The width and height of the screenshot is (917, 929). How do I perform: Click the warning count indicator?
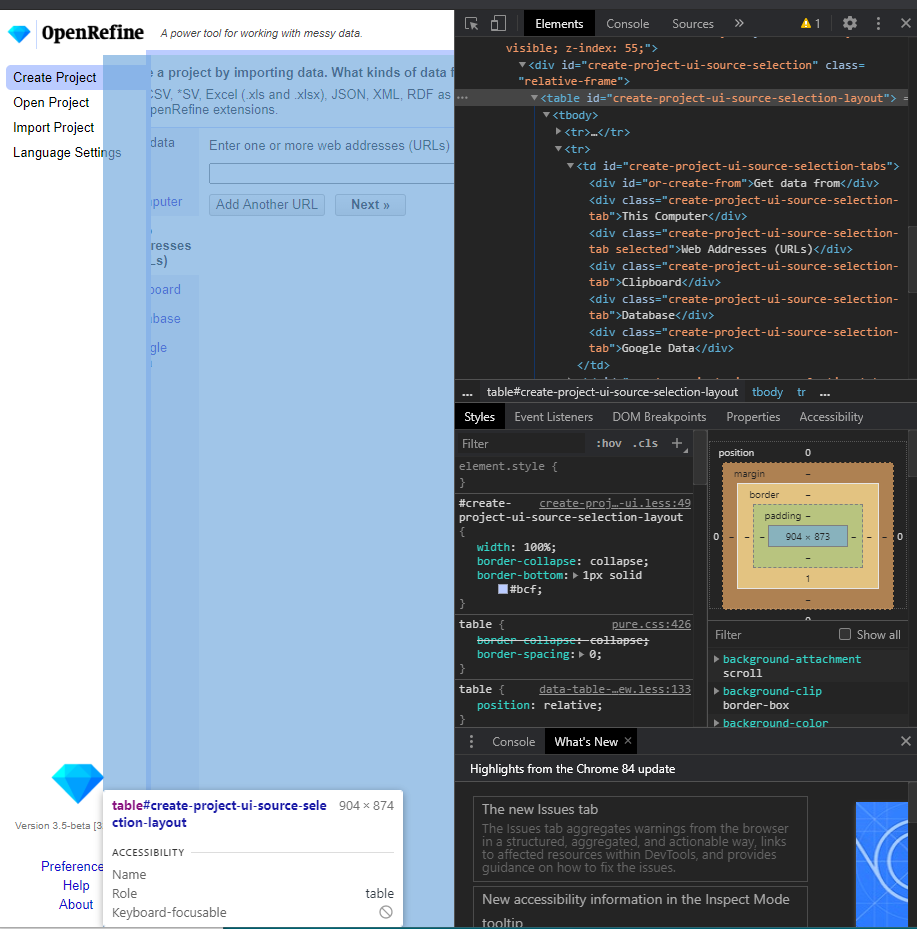tap(810, 24)
